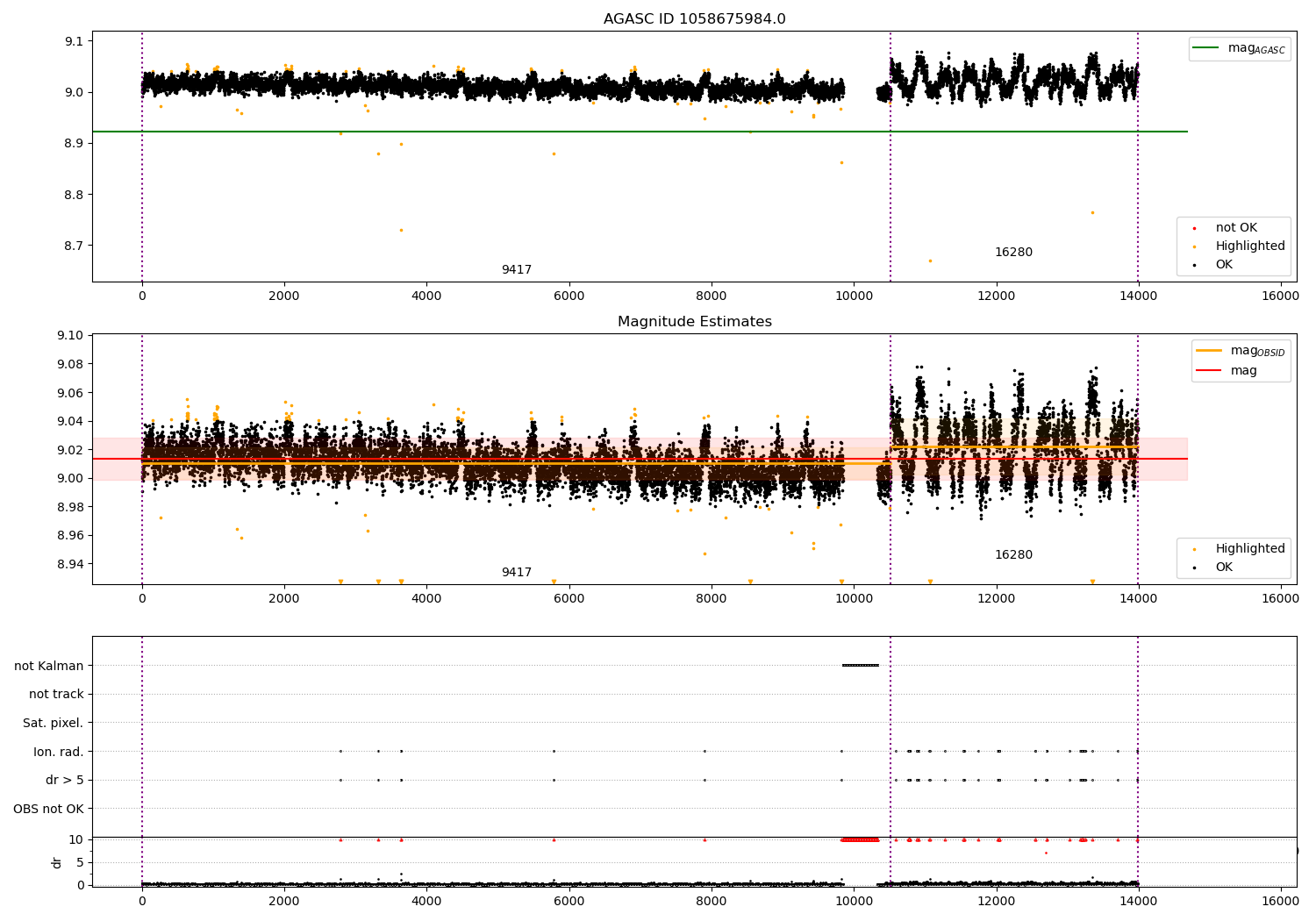
Task: Click x-axis tick "4000" under middle plot
Action: pyautogui.click(x=426, y=599)
